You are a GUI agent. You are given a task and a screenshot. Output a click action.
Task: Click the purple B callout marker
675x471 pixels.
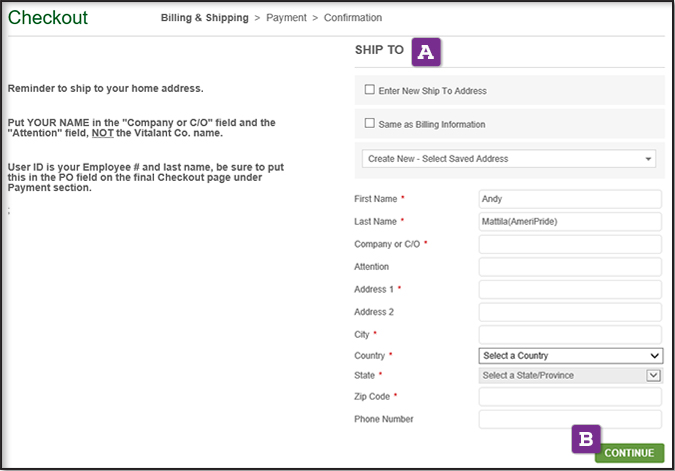586,438
